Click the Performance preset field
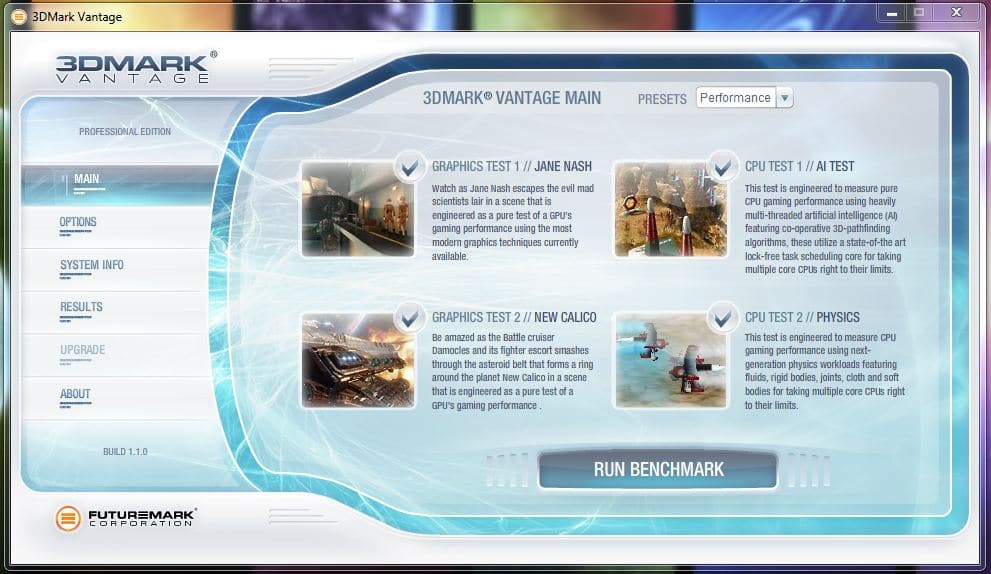 (736, 98)
